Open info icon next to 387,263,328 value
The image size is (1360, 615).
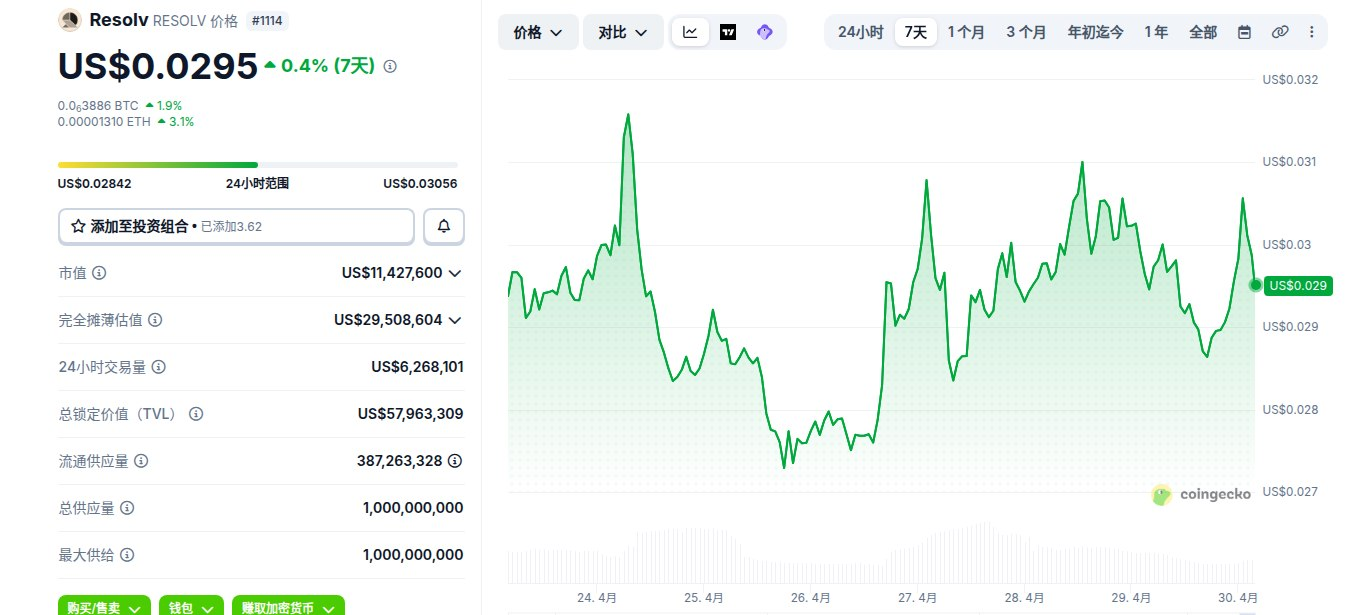[x=455, y=461]
